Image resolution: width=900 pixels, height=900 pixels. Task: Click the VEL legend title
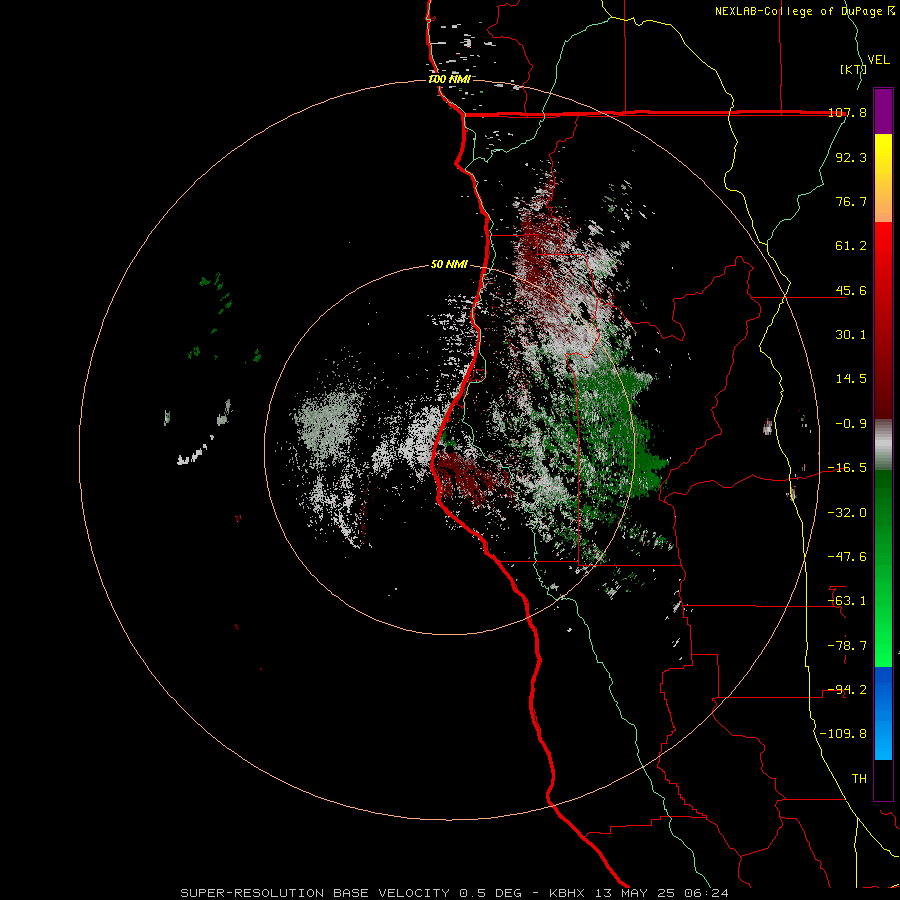pyautogui.click(x=878, y=59)
